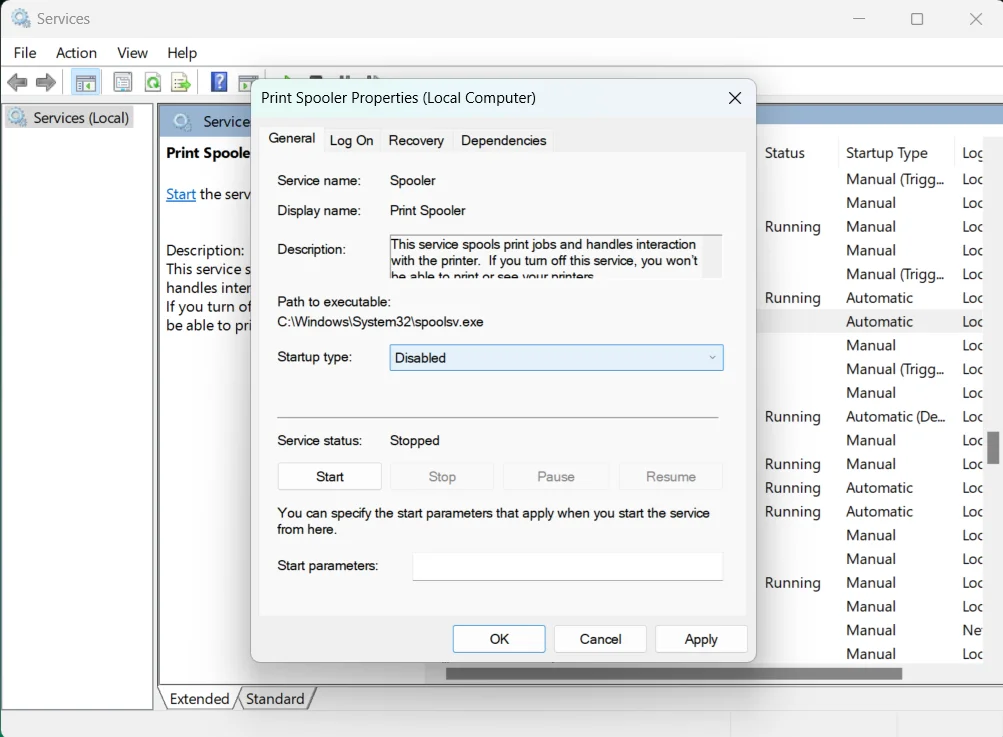
Task: Click the Refresh toolbar icon
Action: 153,83
